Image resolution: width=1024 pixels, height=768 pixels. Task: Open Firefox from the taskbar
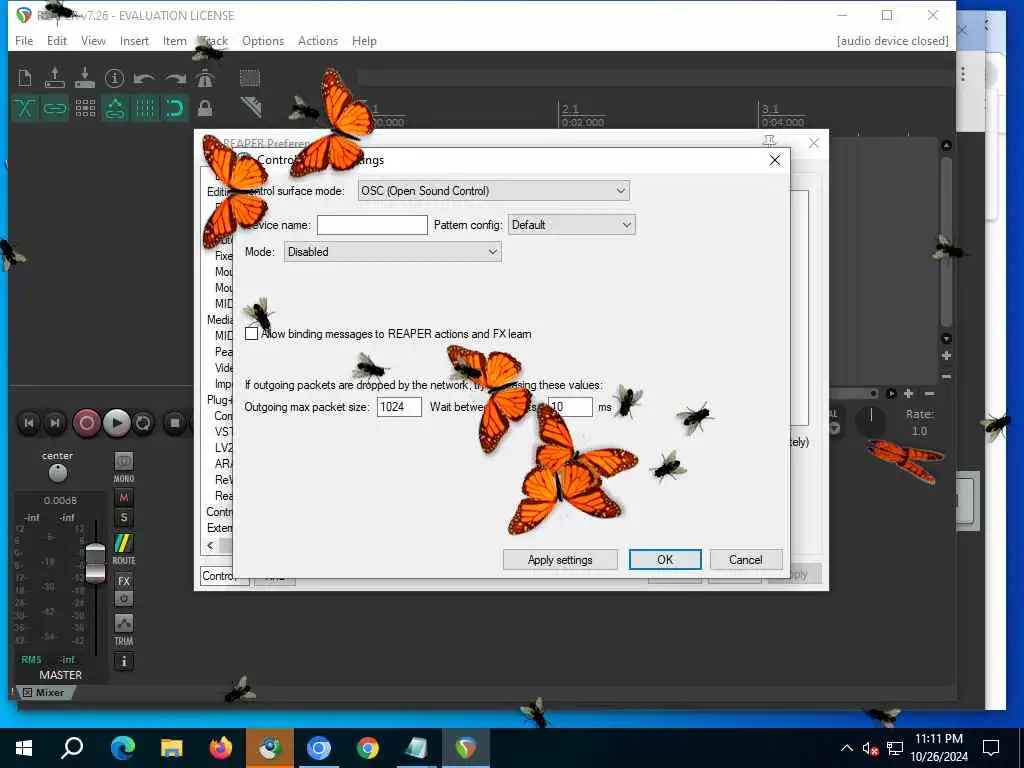pos(221,748)
